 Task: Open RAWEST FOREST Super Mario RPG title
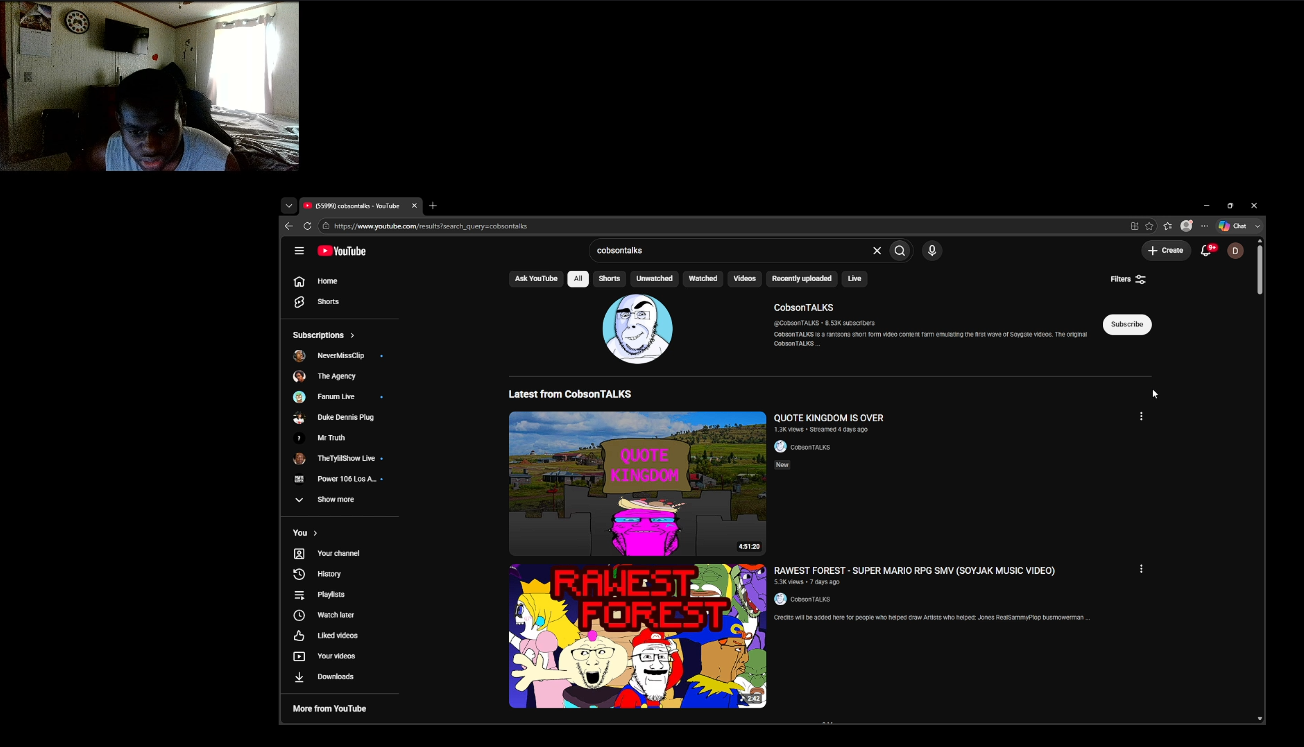[914, 571]
